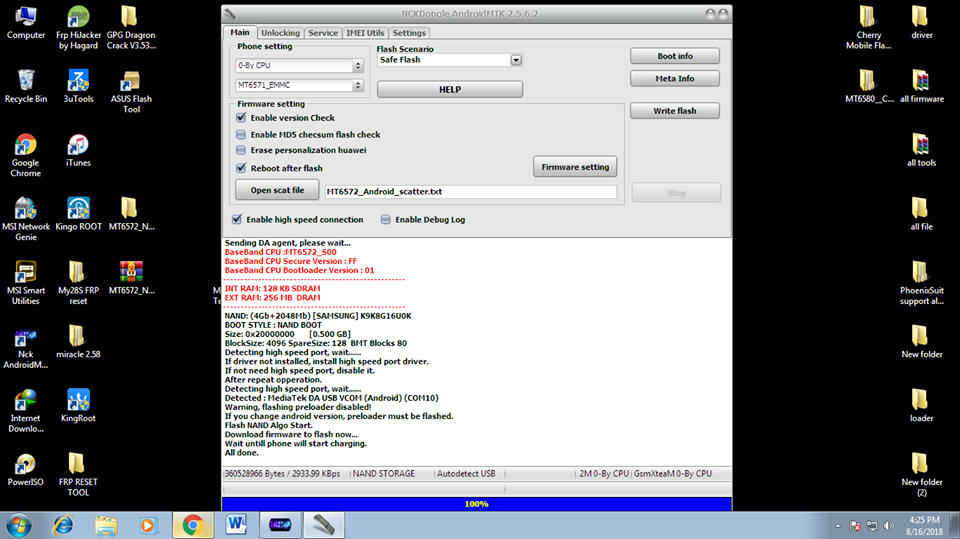Switch to the Service tab
This screenshot has height=539, width=960.
pyautogui.click(x=323, y=33)
